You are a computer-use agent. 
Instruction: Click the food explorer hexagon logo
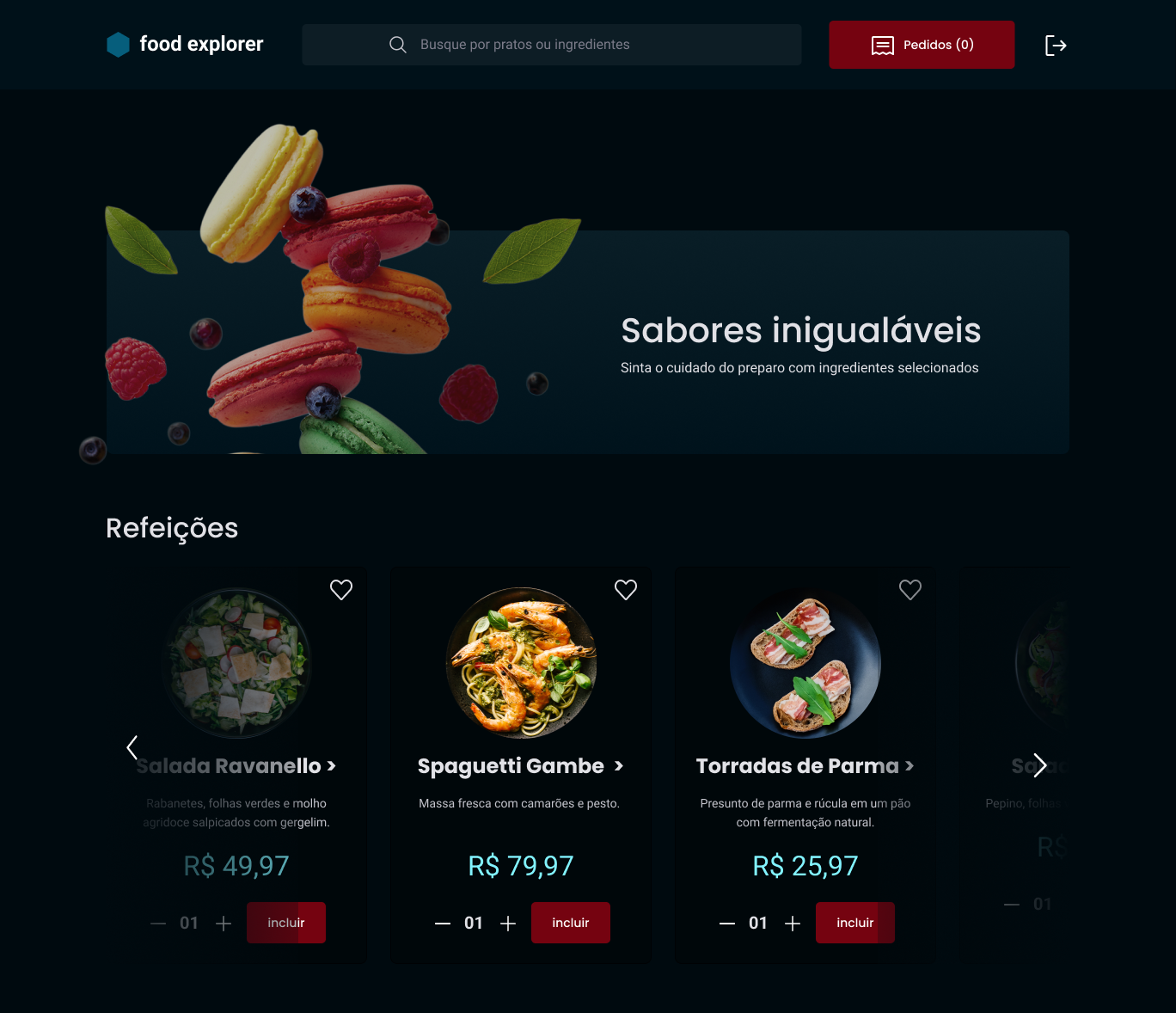click(x=118, y=45)
